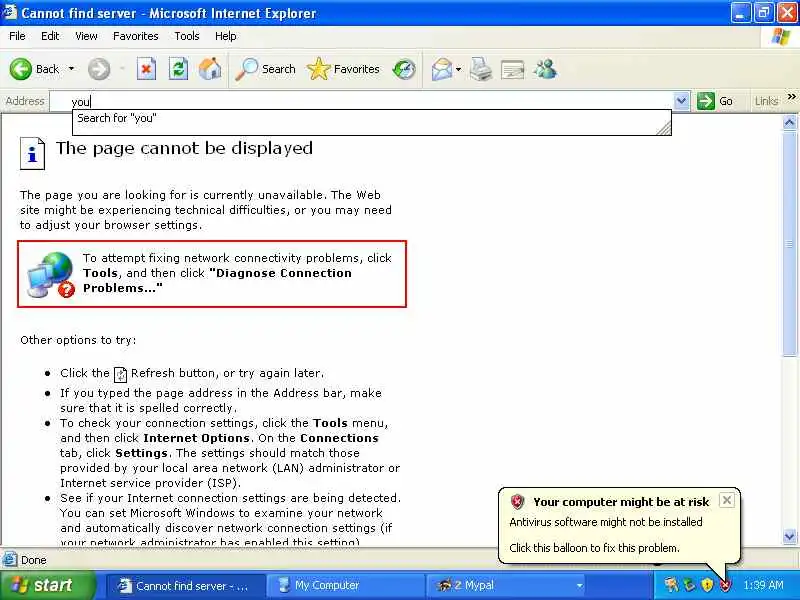Open the Search magnifier toolbar button
This screenshot has height=600, width=800.
point(266,69)
